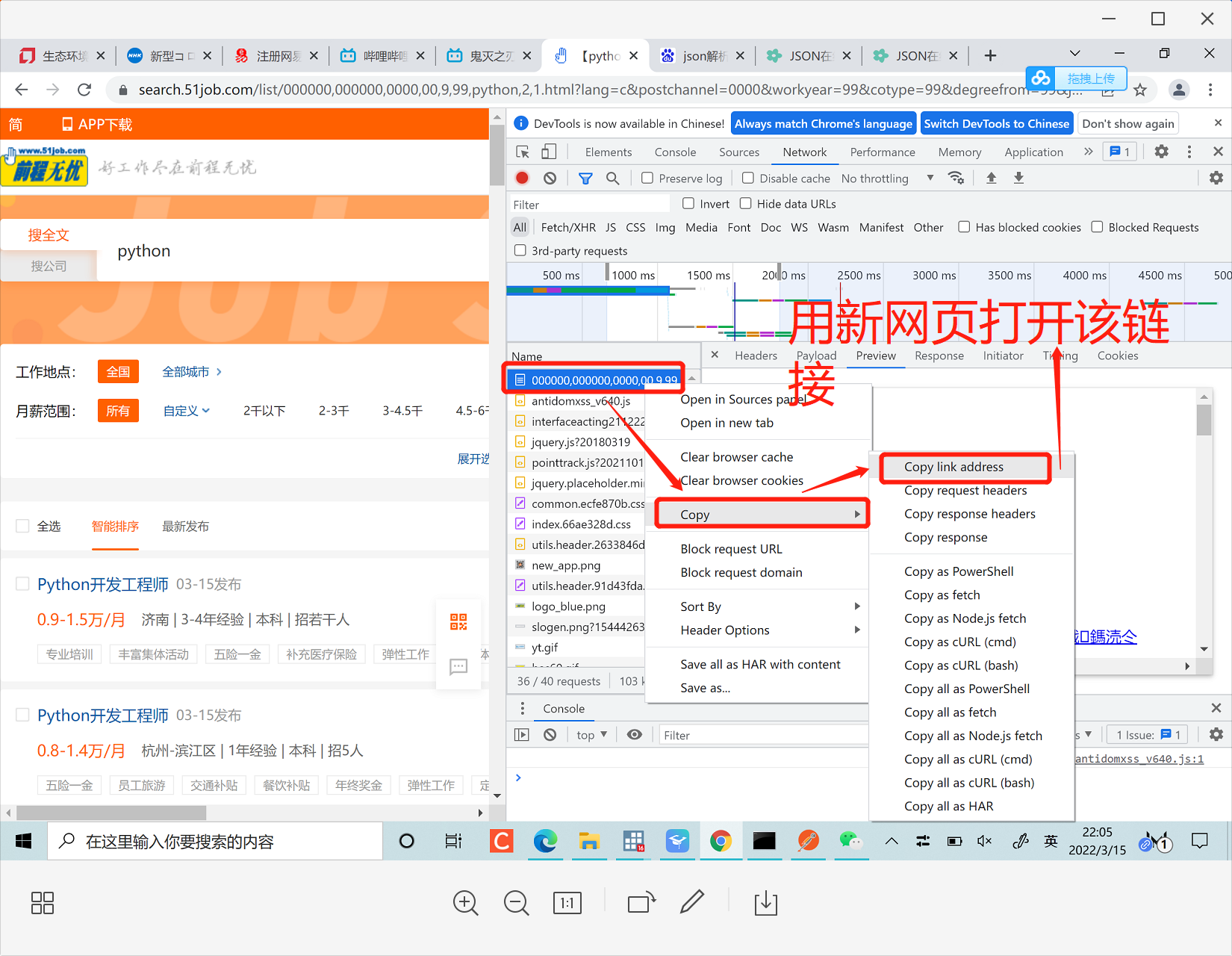The height and width of the screenshot is (956, 1232).
Task: Clear console icon in drawer
Action: coord(550,735)
